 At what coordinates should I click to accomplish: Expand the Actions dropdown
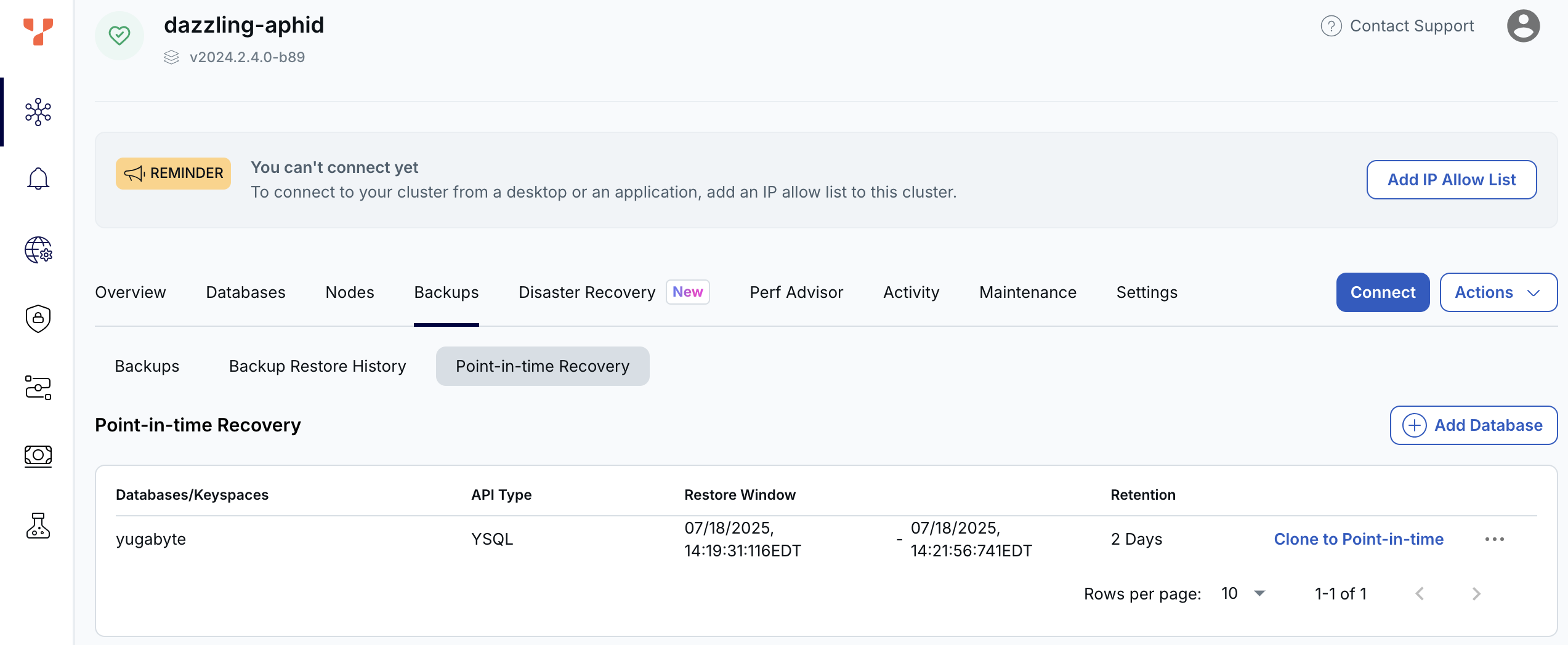(1498, 292)
